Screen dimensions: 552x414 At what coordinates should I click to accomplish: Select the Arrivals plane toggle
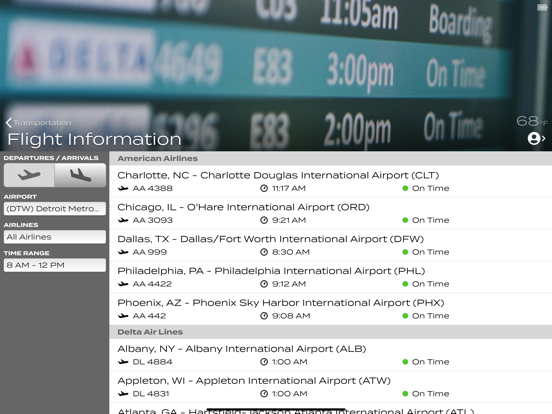click(x=80, y=175)
